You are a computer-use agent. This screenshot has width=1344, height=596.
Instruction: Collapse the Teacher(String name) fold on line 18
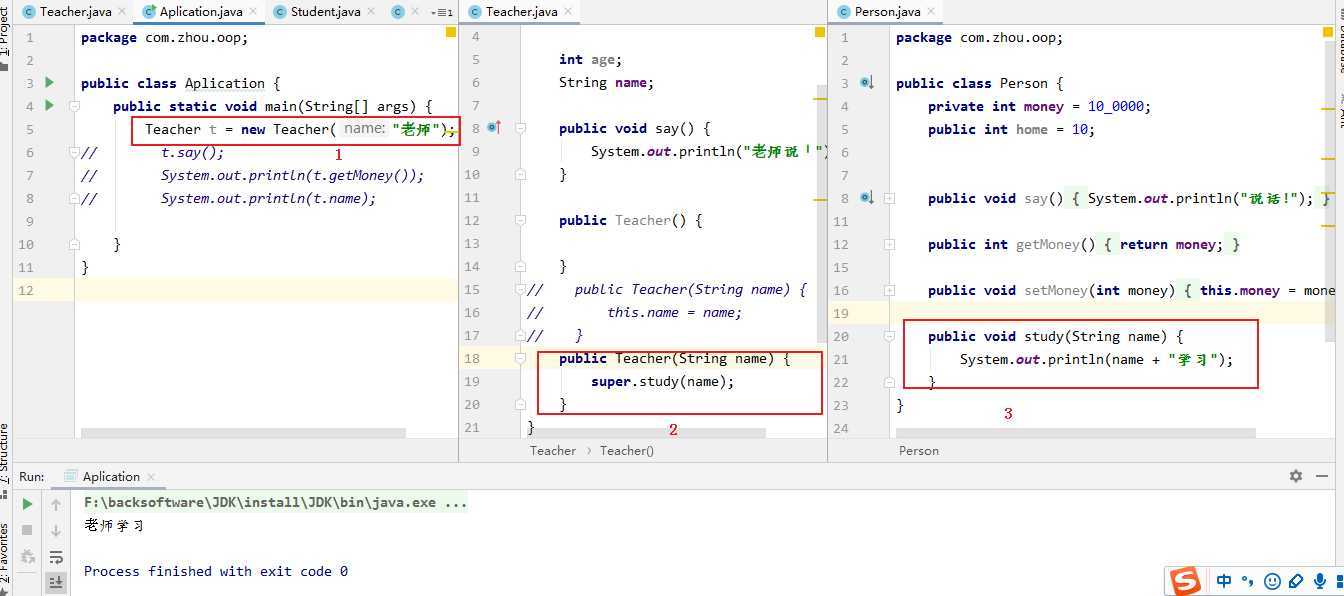point(520,358)
